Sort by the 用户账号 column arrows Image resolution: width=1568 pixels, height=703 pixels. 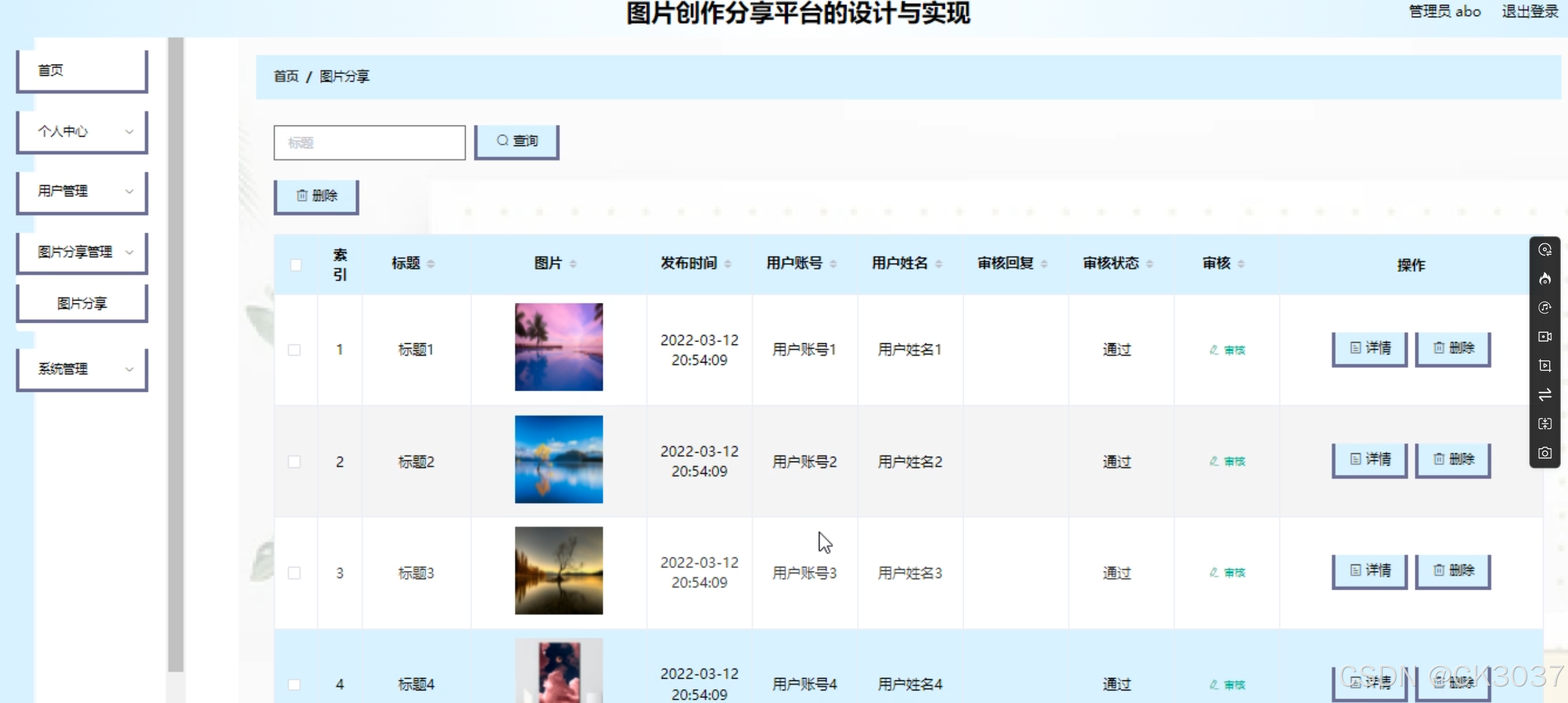[833, 264]
